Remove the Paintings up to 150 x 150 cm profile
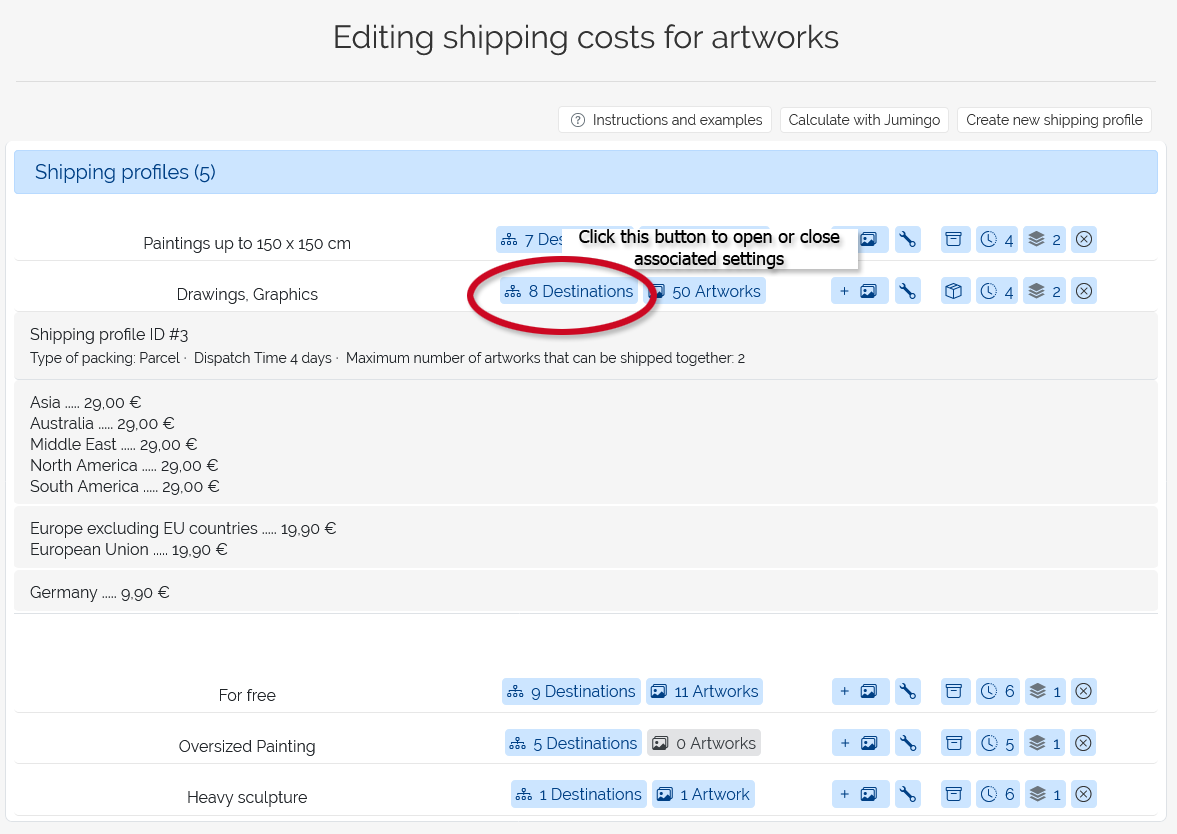The height and width of the screenshot is (834, 1177). click(1084, 239)
